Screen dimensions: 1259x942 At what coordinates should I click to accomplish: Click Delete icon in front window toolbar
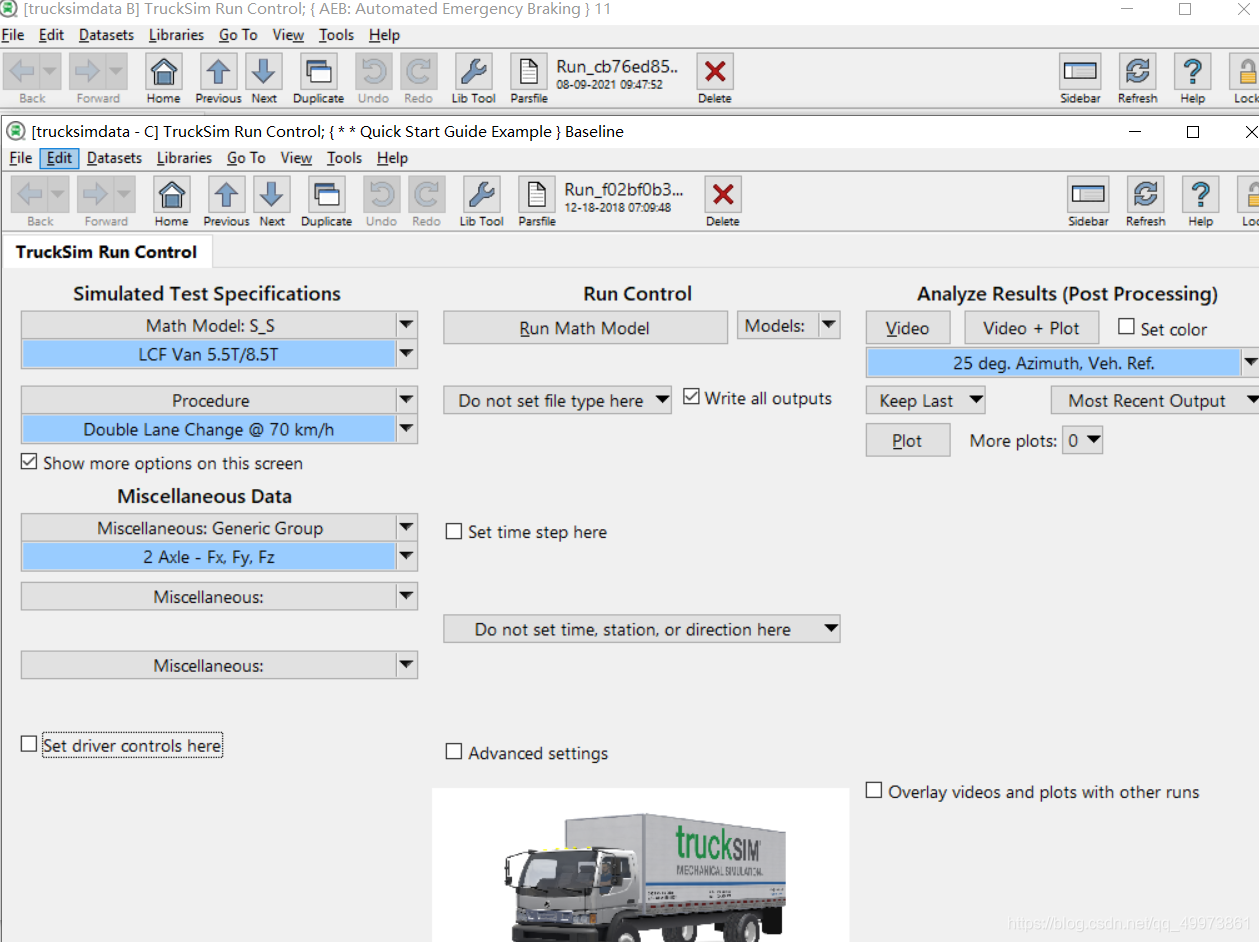click(723, 194)
